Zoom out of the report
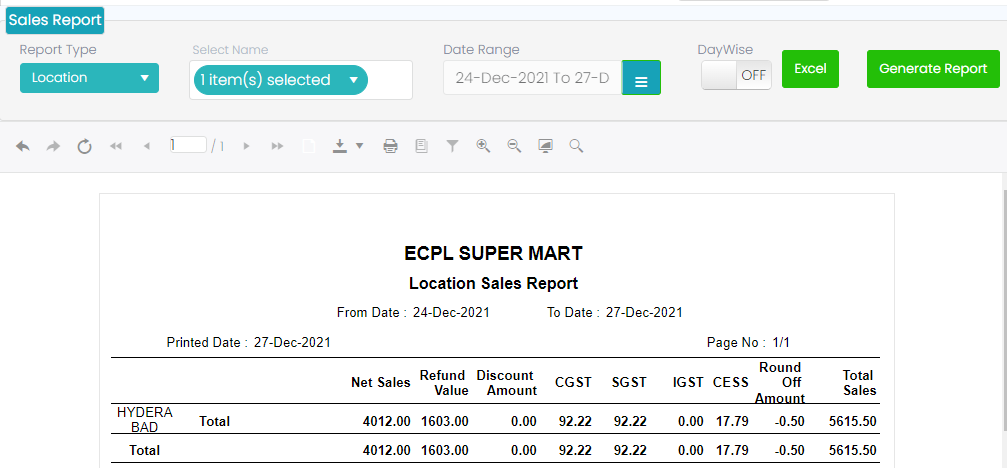The height and width of the screenshot is (468, 1007). pyautogui.click(x=514, y=146)
